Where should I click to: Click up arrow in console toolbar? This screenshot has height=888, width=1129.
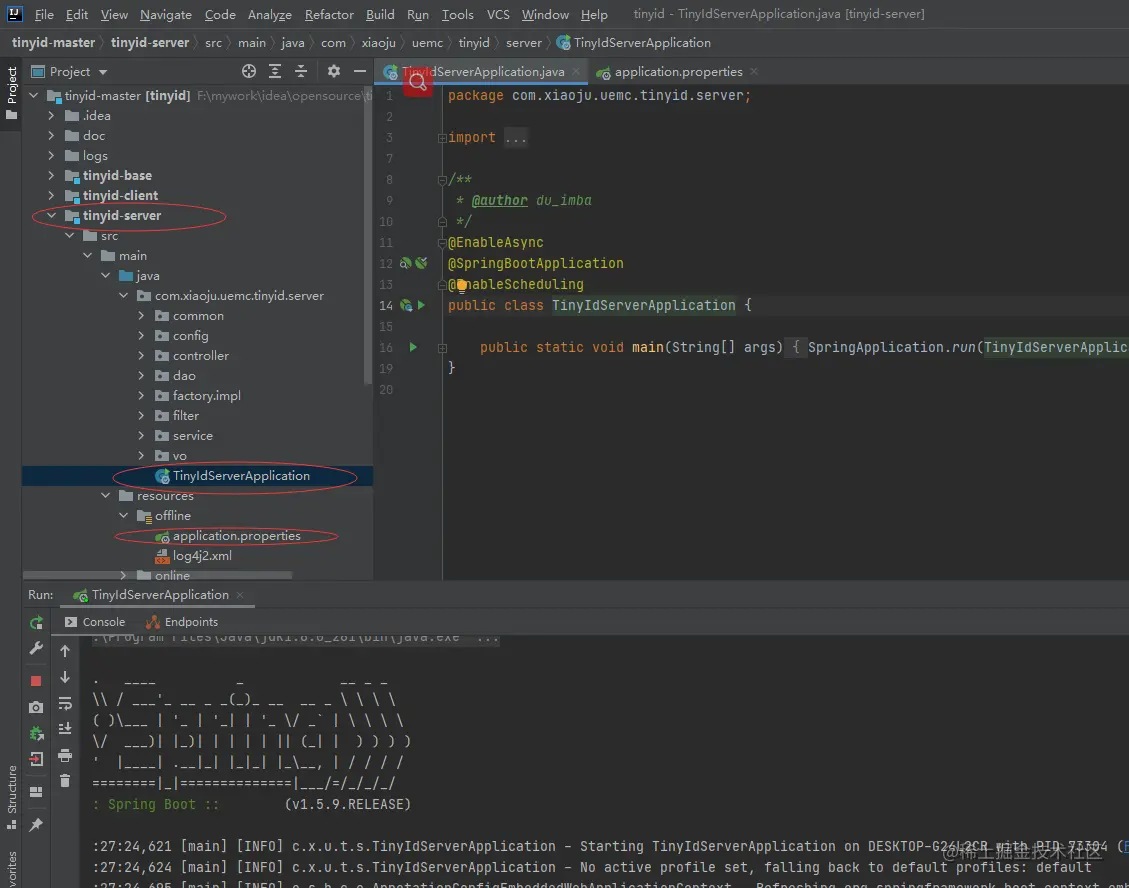click(x=65, y=651)
